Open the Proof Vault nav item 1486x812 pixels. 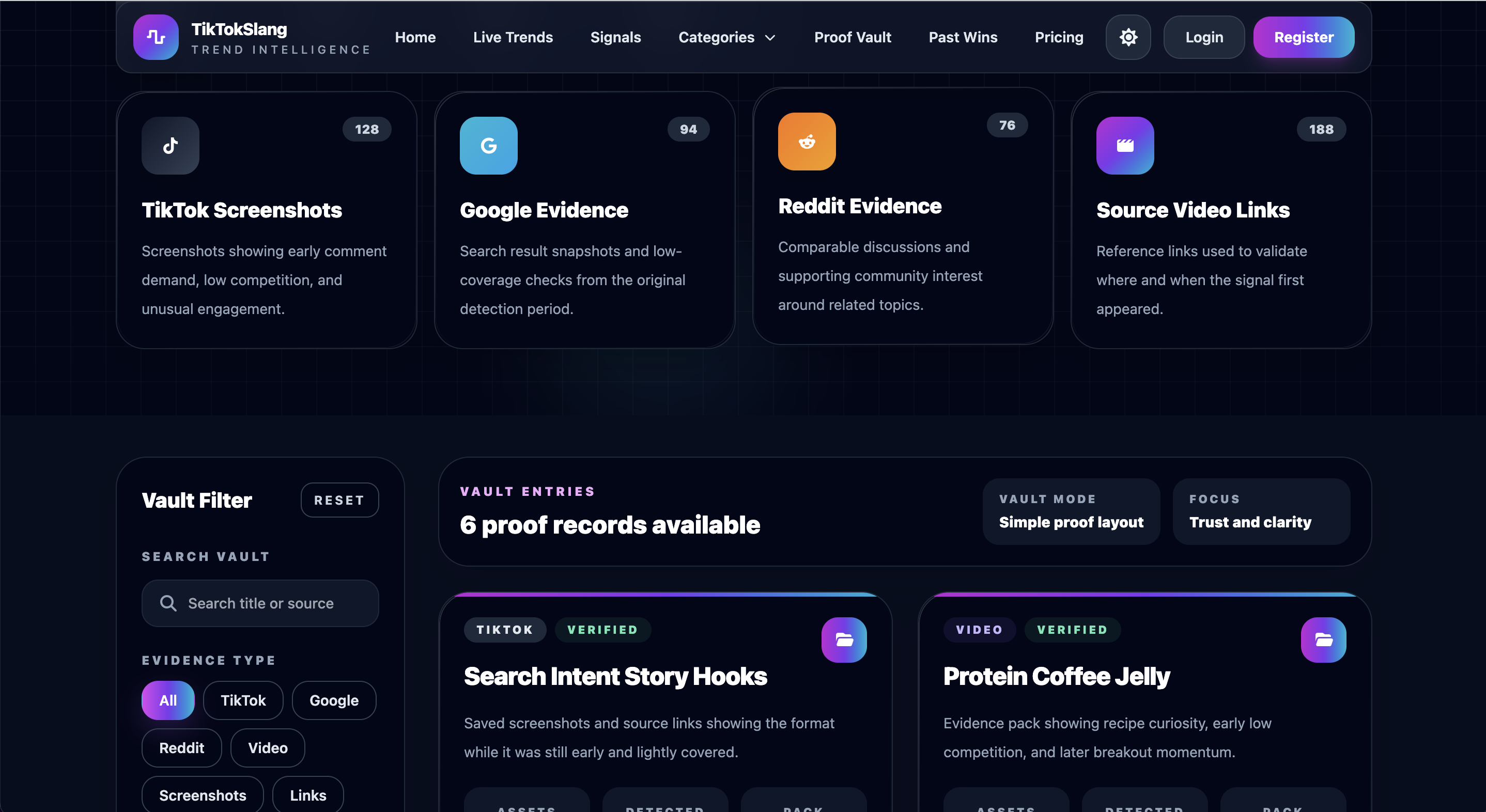(x=852, y=37)
